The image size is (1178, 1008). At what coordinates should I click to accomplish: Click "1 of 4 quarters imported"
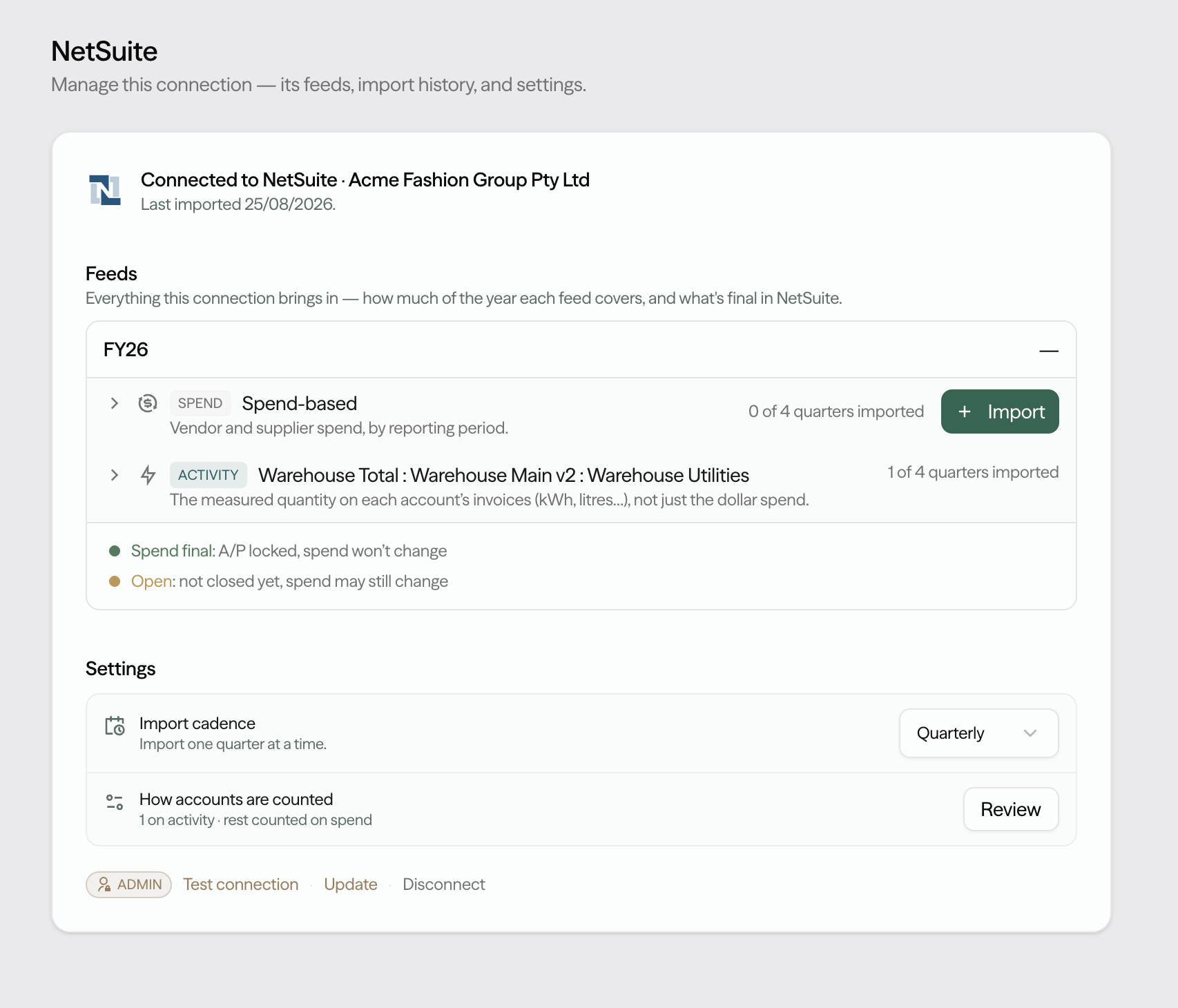coord(973,472)
